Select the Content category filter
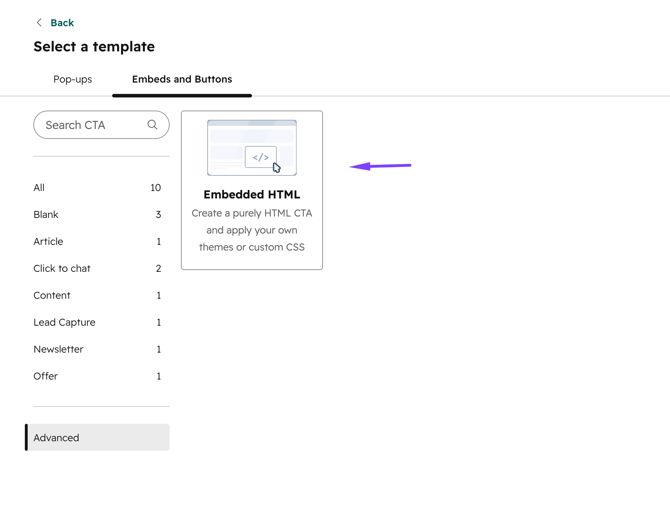 click(97, 295)
